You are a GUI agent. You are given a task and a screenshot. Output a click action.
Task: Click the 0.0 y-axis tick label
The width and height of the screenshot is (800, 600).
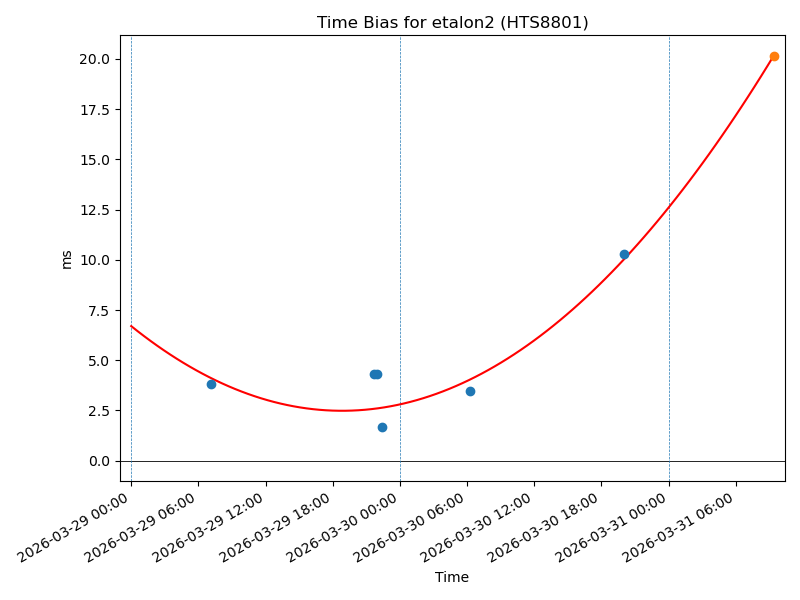coord(100,461)
